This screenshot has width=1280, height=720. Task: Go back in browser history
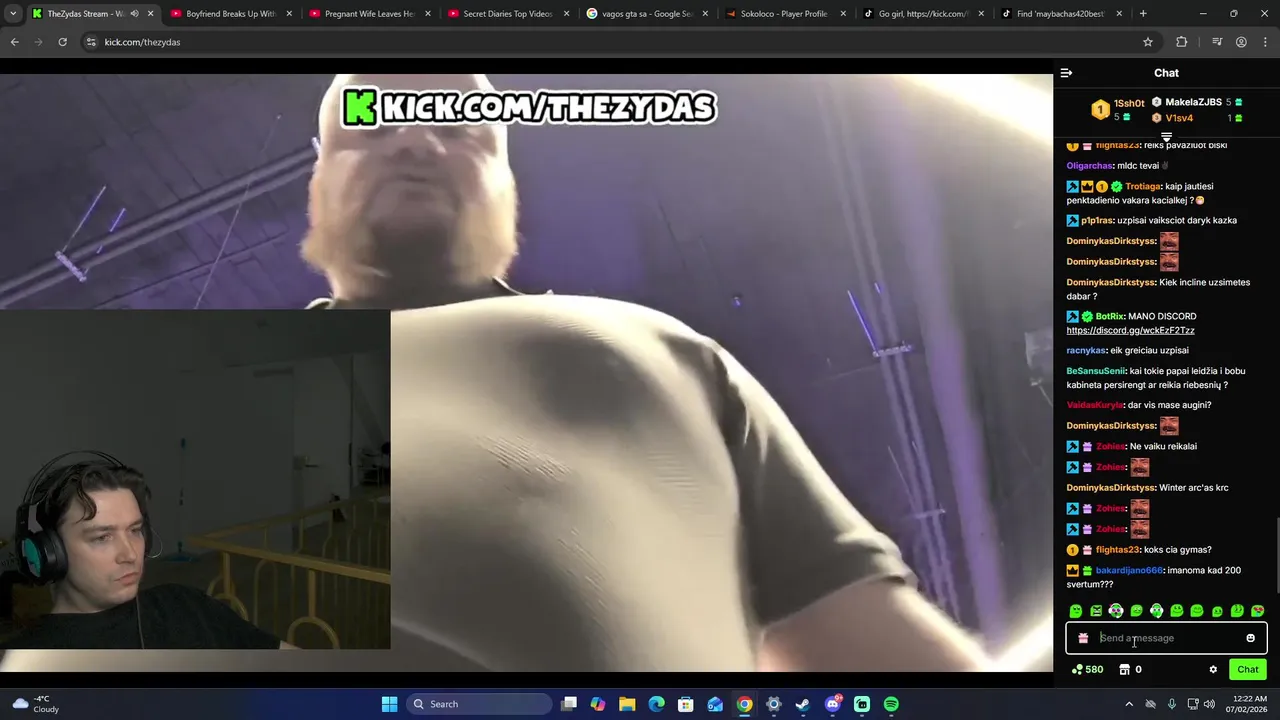click(x=14, y=42)
